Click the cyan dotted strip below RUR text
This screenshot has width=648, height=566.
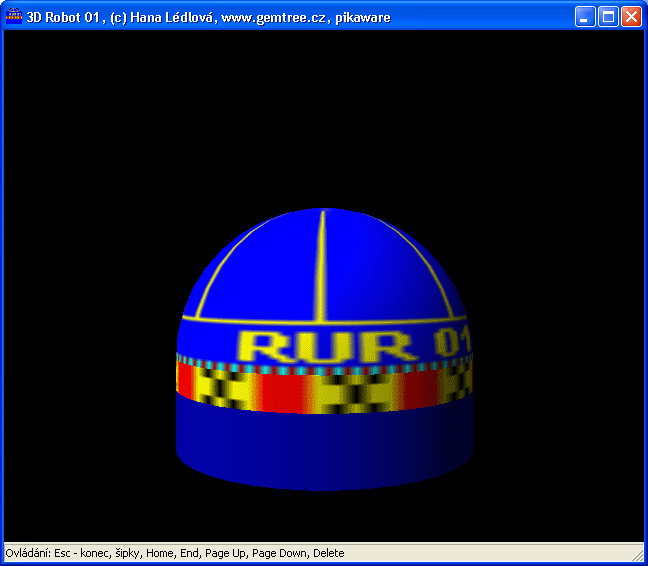322,368
